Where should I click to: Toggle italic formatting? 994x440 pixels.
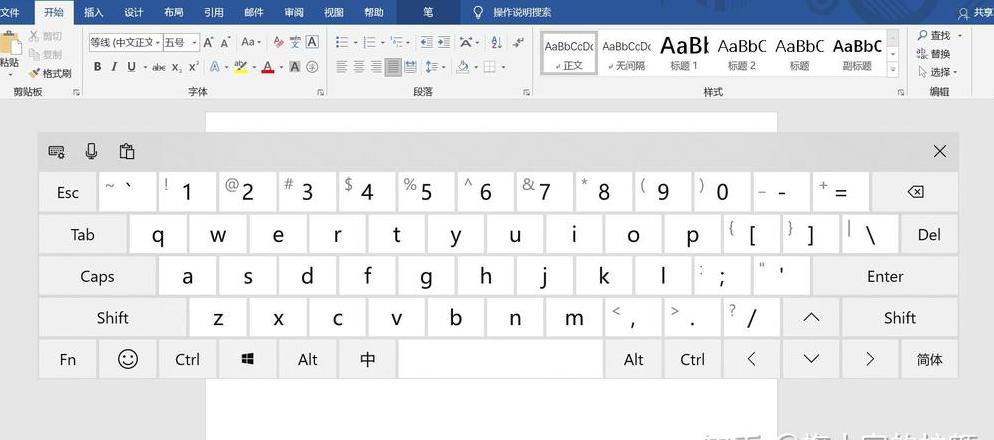(x=114, y=67)
